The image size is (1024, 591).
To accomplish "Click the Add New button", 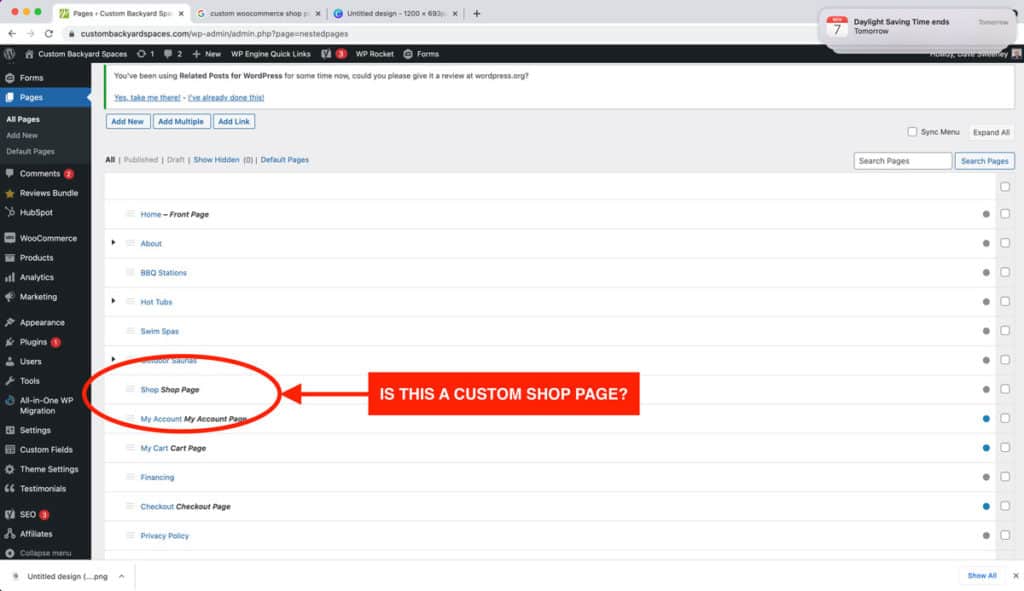I will (127, 121).
